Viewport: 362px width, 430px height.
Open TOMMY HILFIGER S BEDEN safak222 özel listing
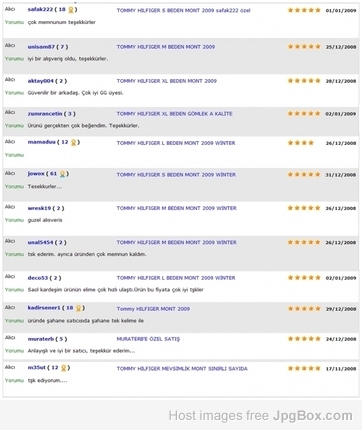[183, 10]
